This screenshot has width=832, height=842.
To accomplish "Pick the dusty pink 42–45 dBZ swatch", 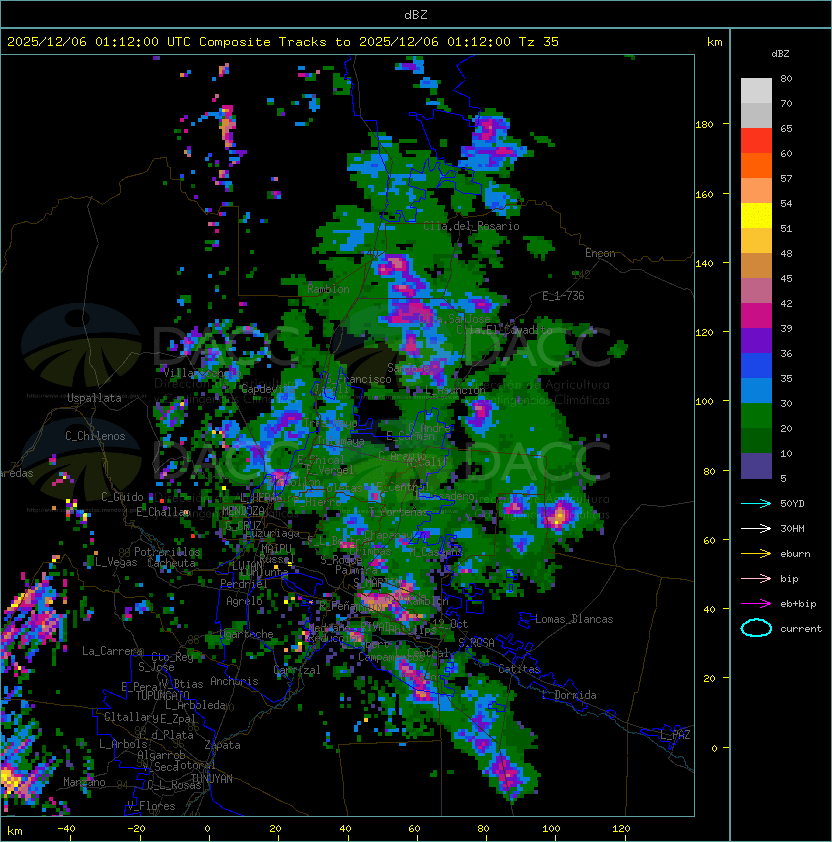I will coord(756,291).
